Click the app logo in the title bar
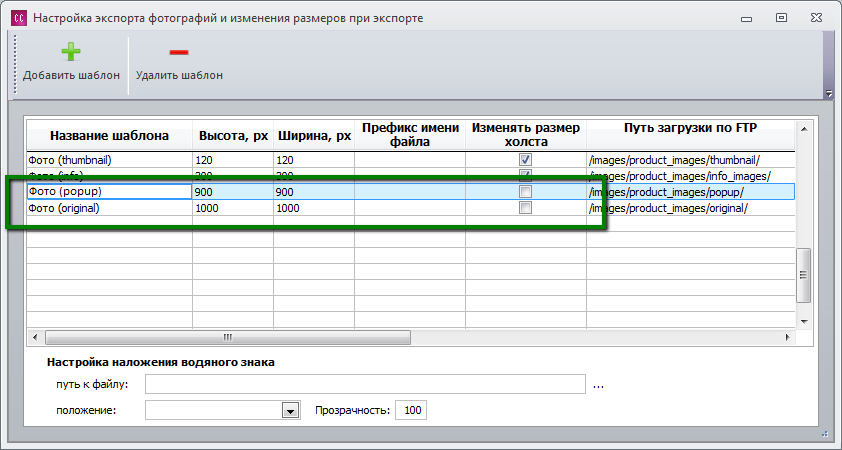This screenshot has width=842, height=450. click(x=19, y=18)
